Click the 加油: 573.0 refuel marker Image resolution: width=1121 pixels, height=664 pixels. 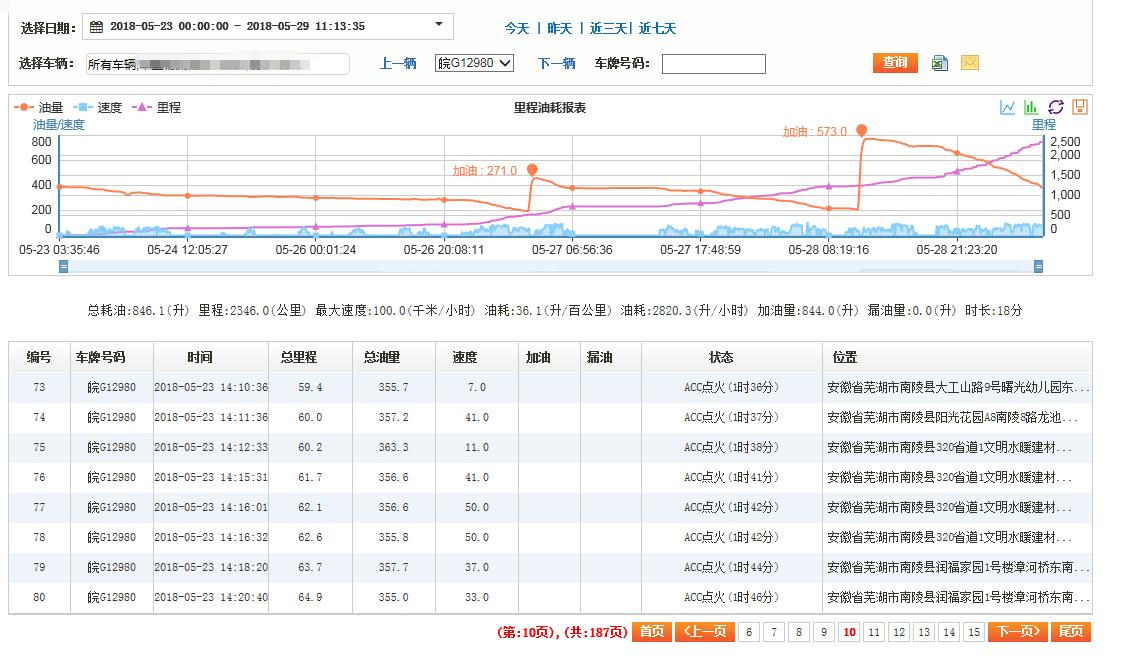(862, 130)
